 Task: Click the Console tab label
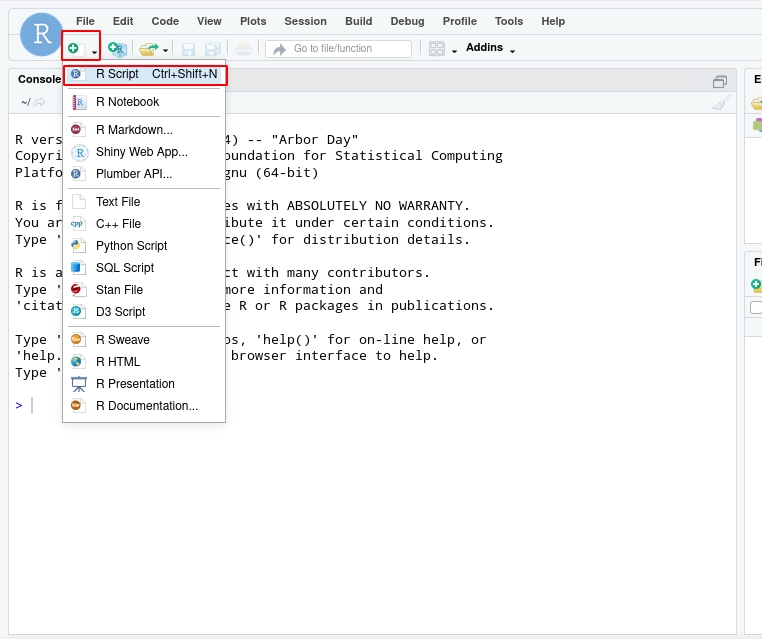click(39, 79)
